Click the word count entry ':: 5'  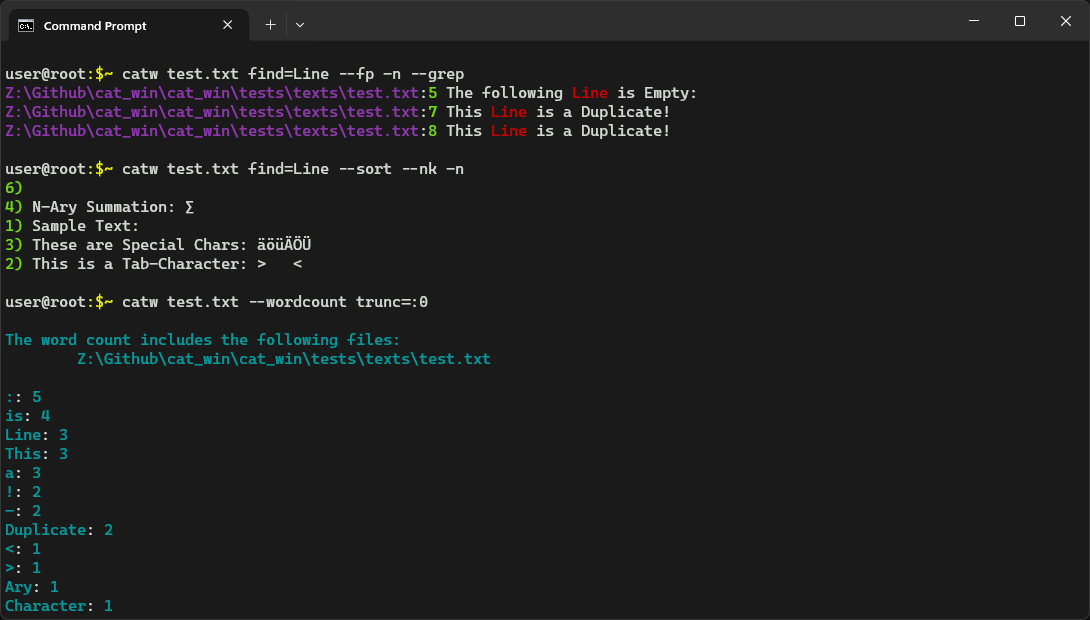point(23,397)
